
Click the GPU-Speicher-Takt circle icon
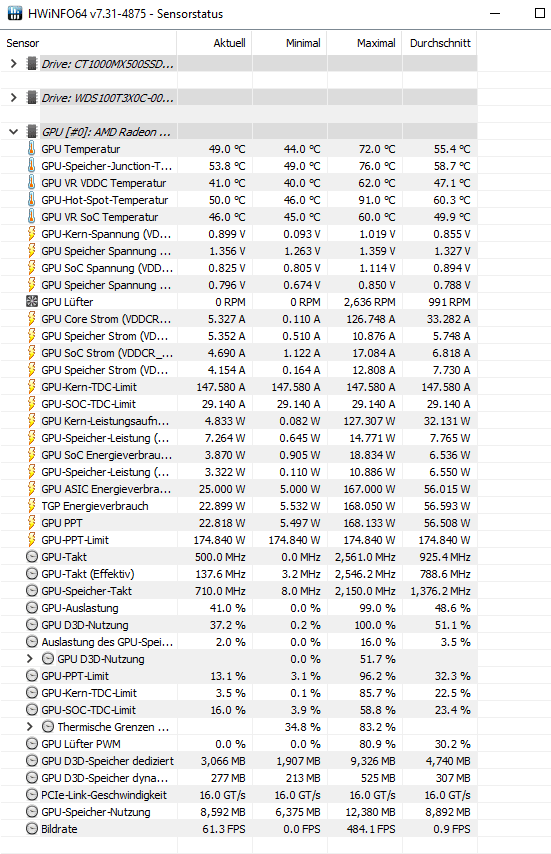click(x=32, y=590)
